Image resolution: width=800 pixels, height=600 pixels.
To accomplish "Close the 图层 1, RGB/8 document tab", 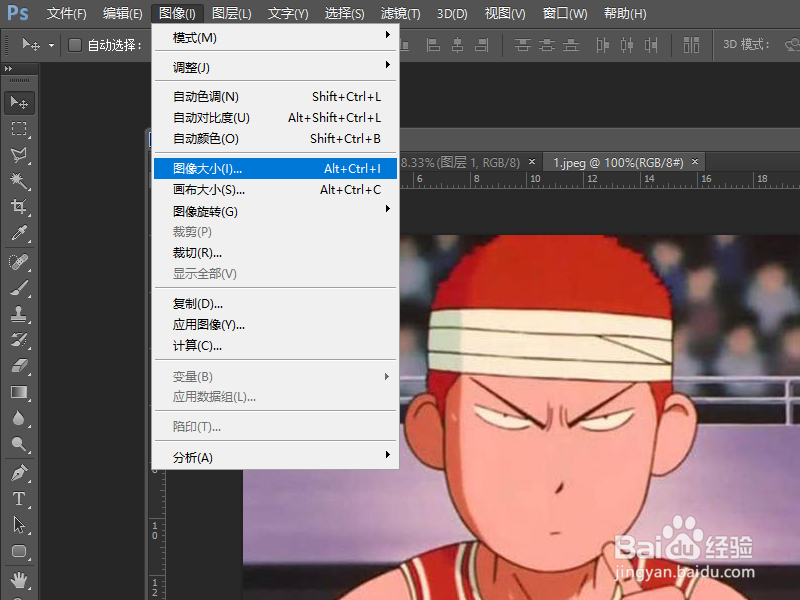I will click(532, 162).
